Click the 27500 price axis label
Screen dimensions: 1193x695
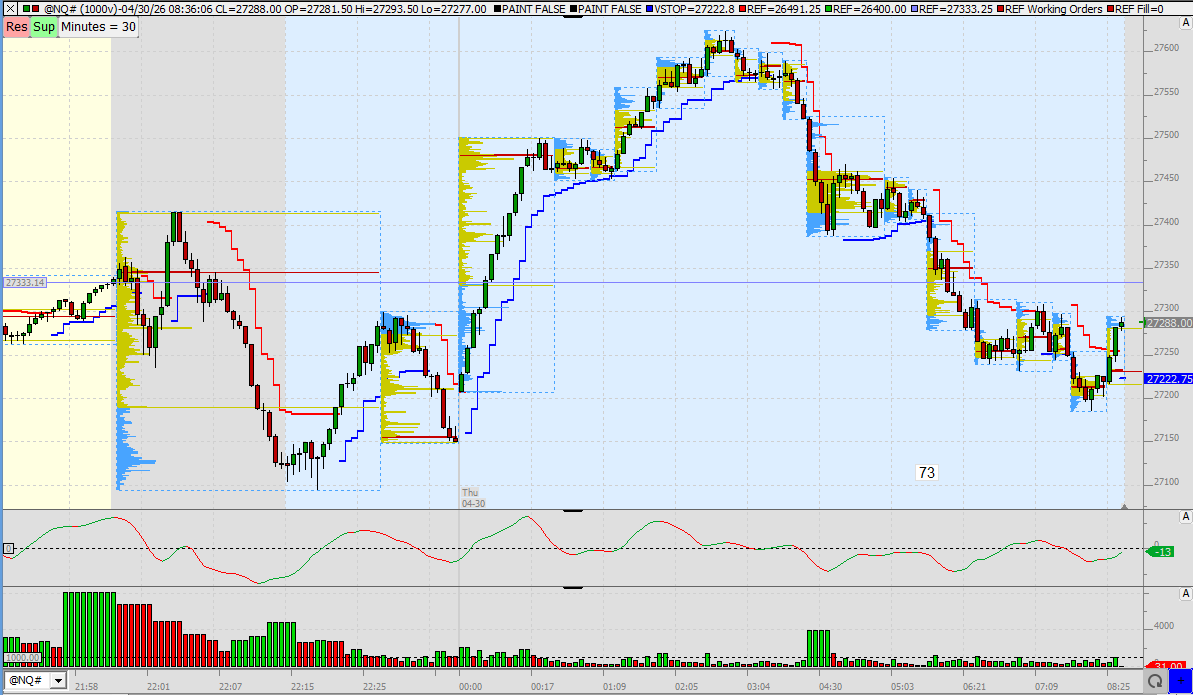click(1166, 135)
